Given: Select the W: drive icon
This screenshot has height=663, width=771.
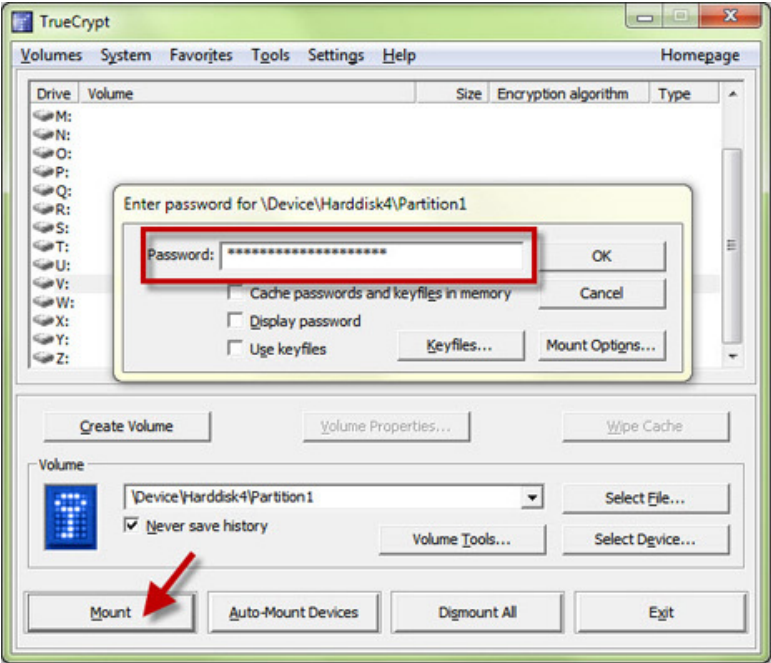Looking at the screenshot, I should pos(43,302).
